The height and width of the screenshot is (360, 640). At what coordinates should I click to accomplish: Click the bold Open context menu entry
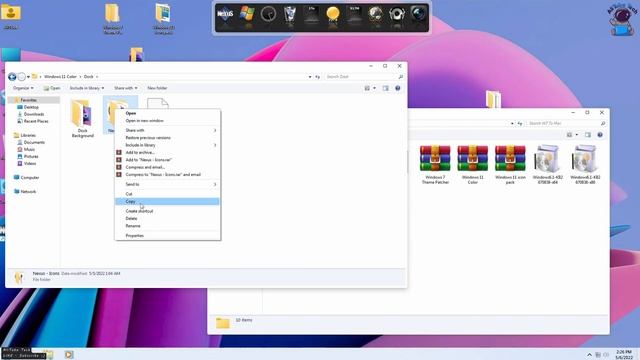pos(168,113)
